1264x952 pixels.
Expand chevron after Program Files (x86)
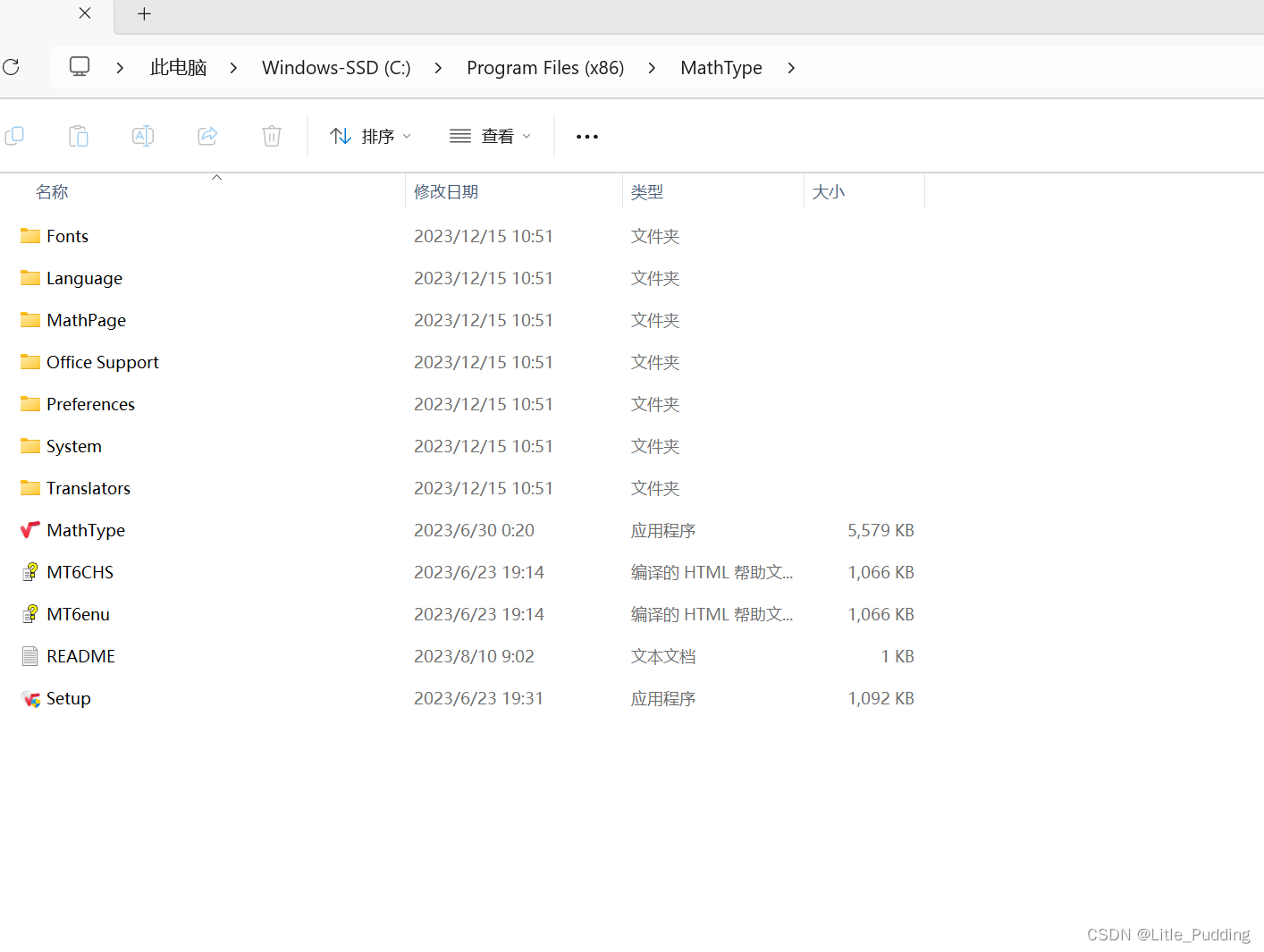(x=652, y=68)
